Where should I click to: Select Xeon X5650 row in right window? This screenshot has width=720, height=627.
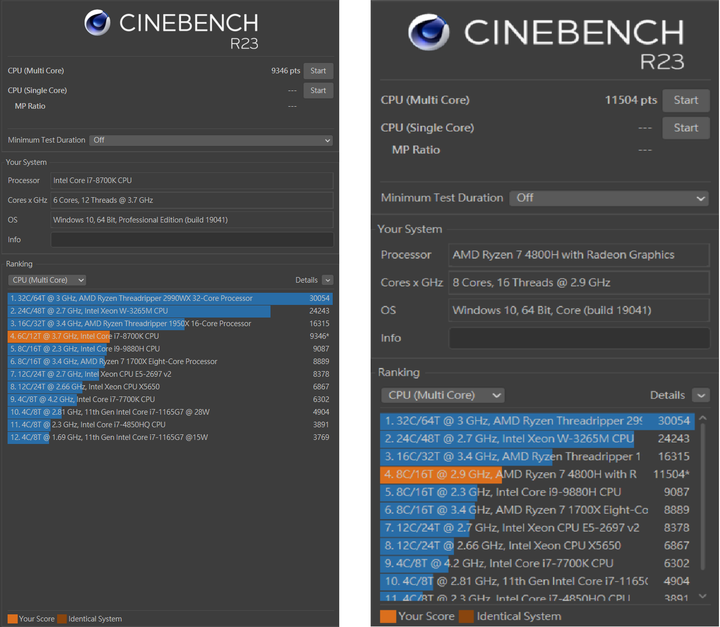[x=537, y=546]
